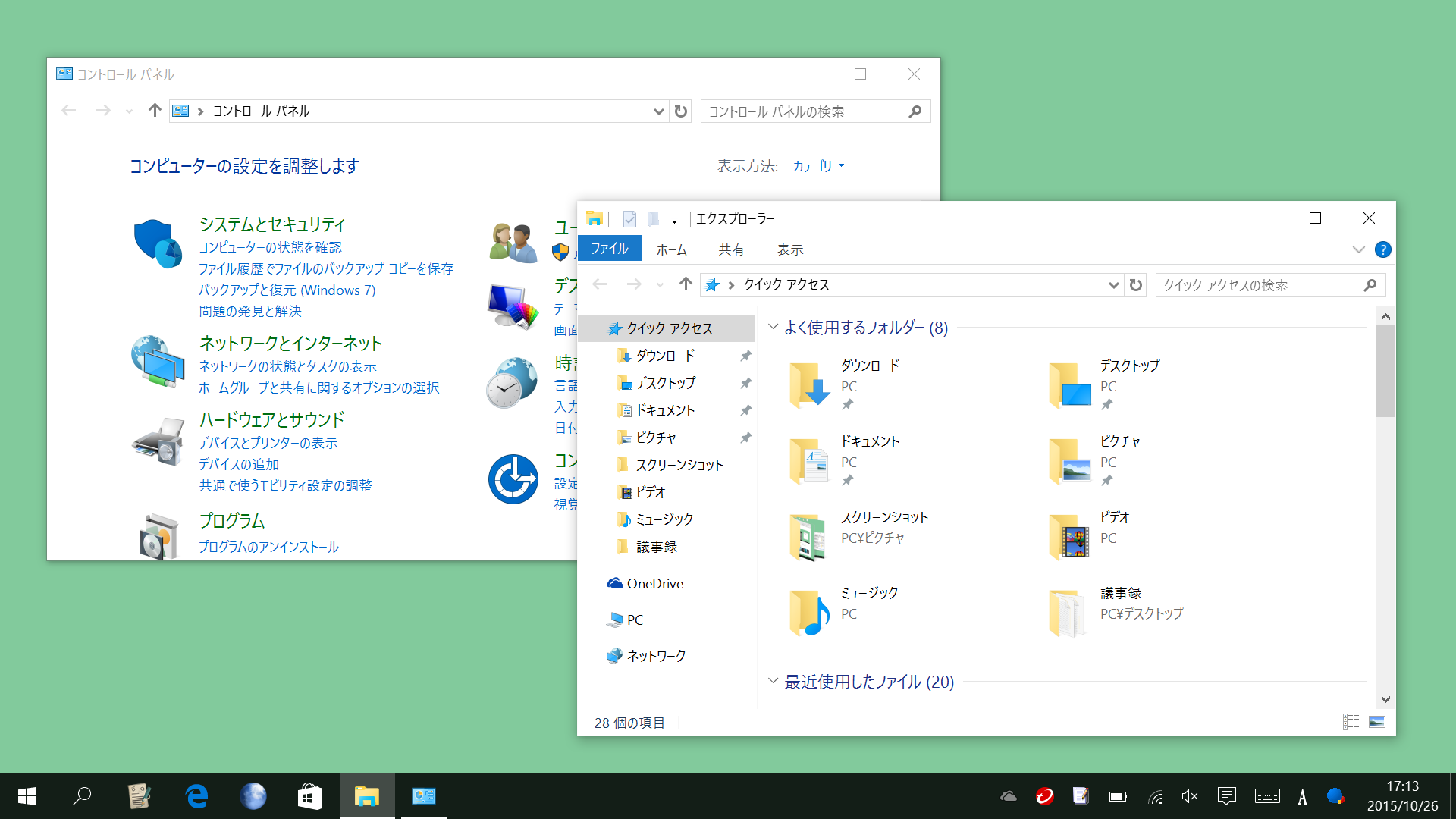Image resolution: width=1456 pixels, height=819 pixels.
Task: Unmute audio from the system tray
Action: [x=1188, y=796]
